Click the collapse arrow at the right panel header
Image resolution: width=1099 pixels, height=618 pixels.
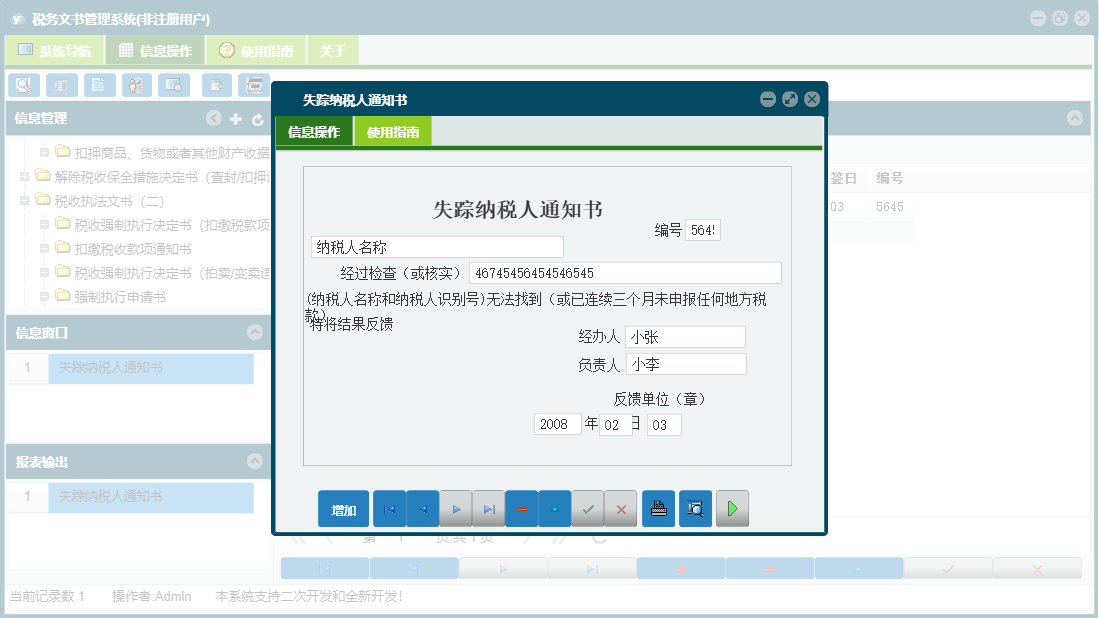[x=1074, y=118]
